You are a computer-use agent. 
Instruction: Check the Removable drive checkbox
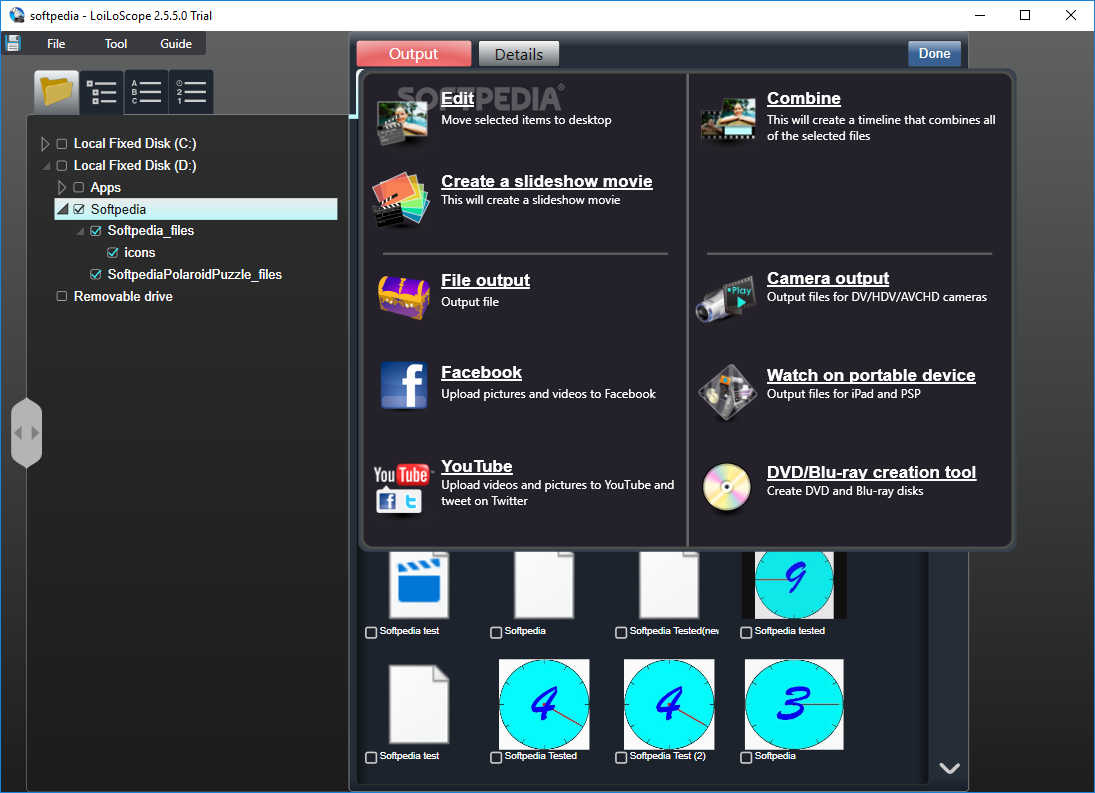click(61, 296)
